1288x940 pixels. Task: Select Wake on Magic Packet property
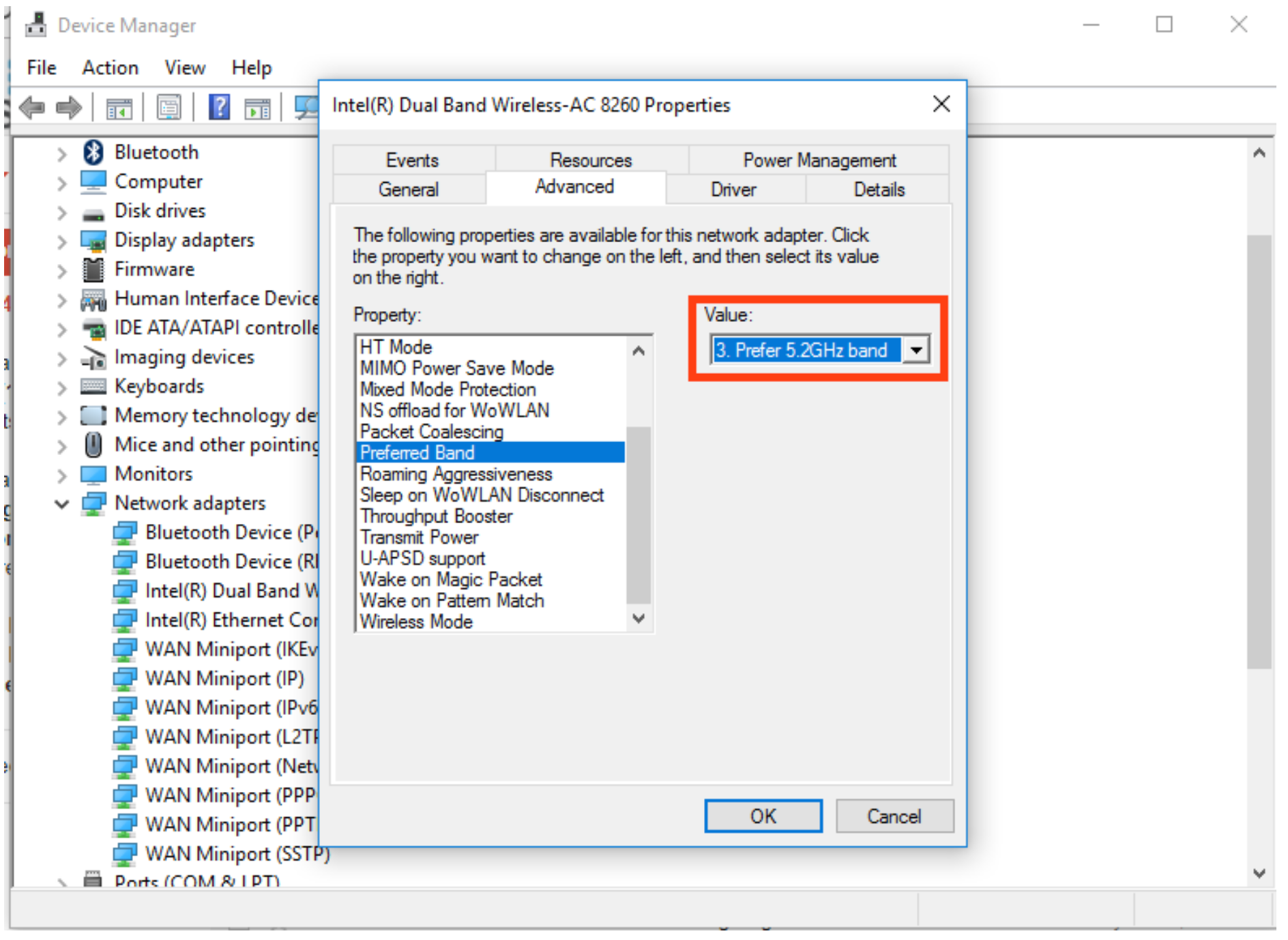point(491,579)
